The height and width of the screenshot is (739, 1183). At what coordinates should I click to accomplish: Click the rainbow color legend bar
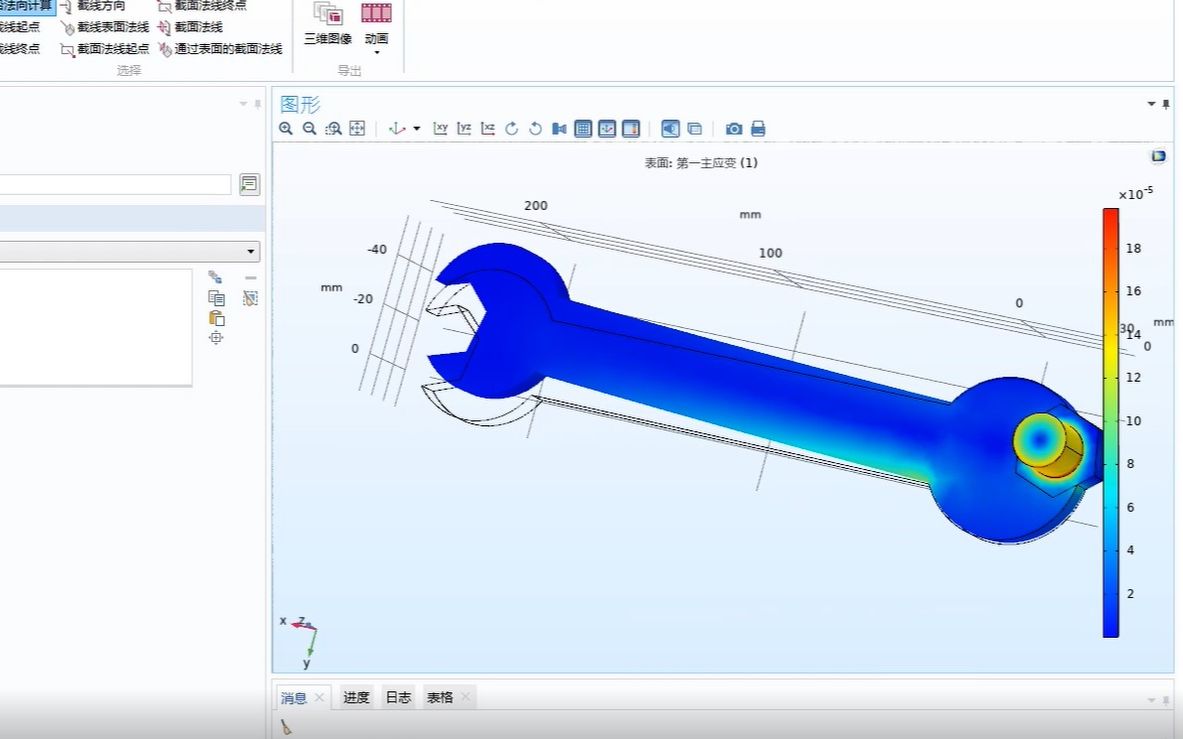pyautogui.click(x=1110, y=420)
